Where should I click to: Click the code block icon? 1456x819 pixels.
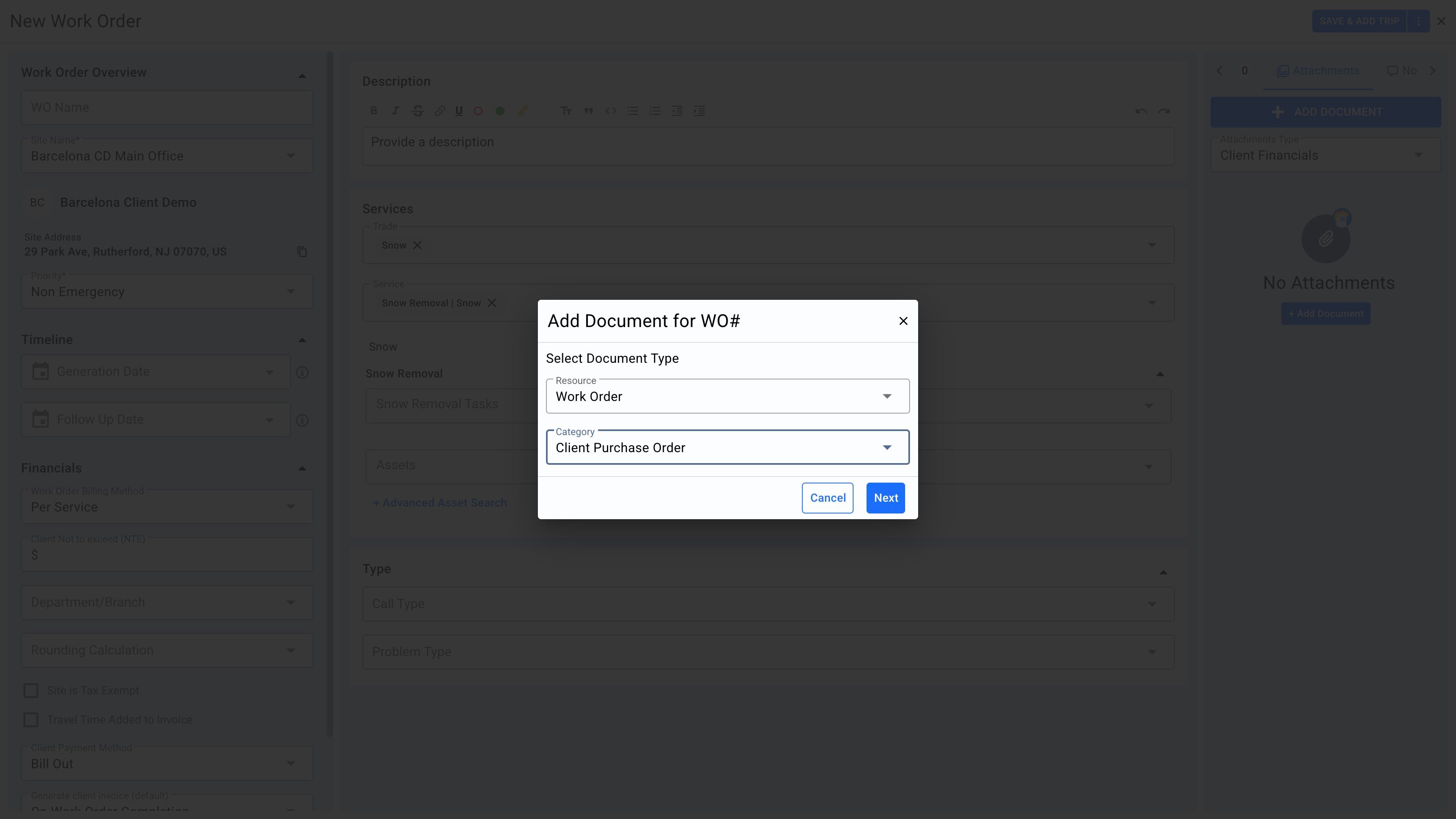[611, 111]
